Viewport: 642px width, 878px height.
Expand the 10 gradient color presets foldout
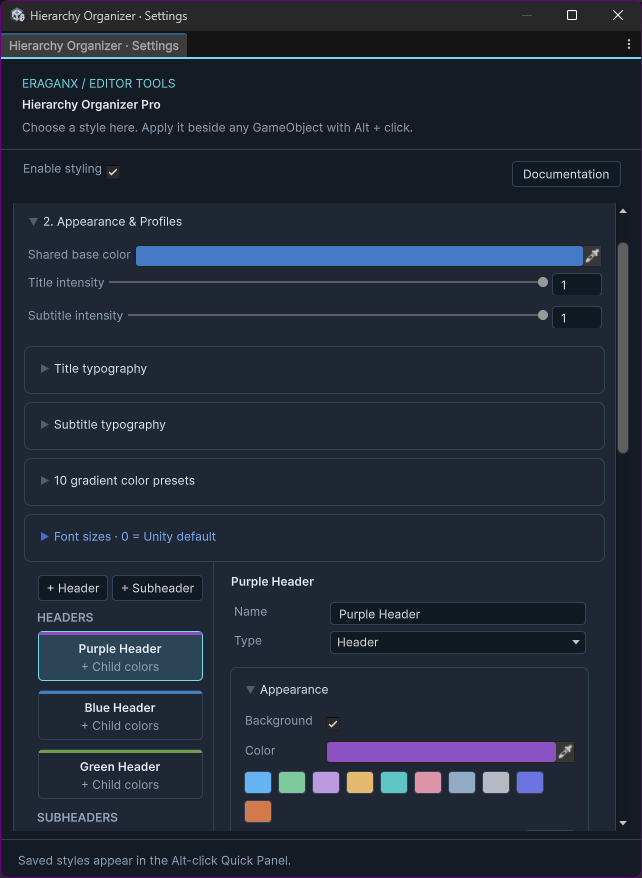click(x=44, y=480)
